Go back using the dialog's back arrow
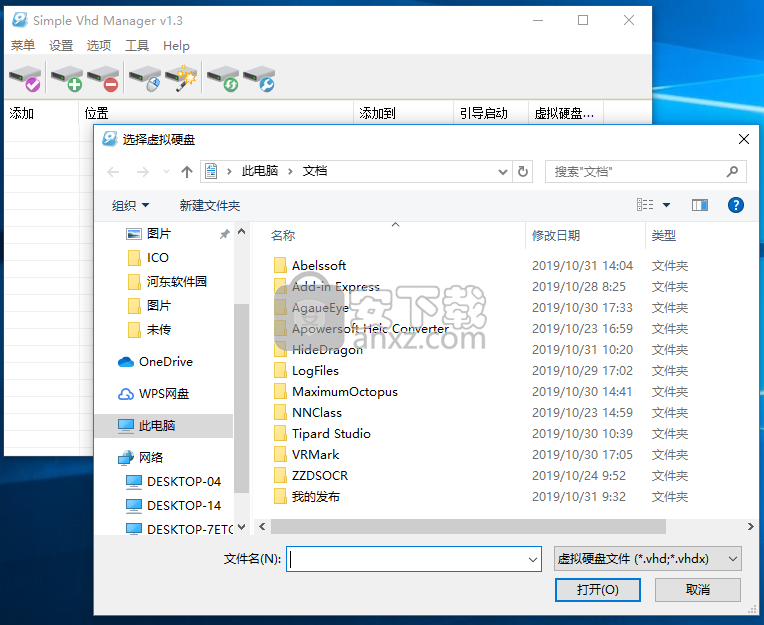The image size is (764, 625). pyautogui.click(x=113, y=171)
